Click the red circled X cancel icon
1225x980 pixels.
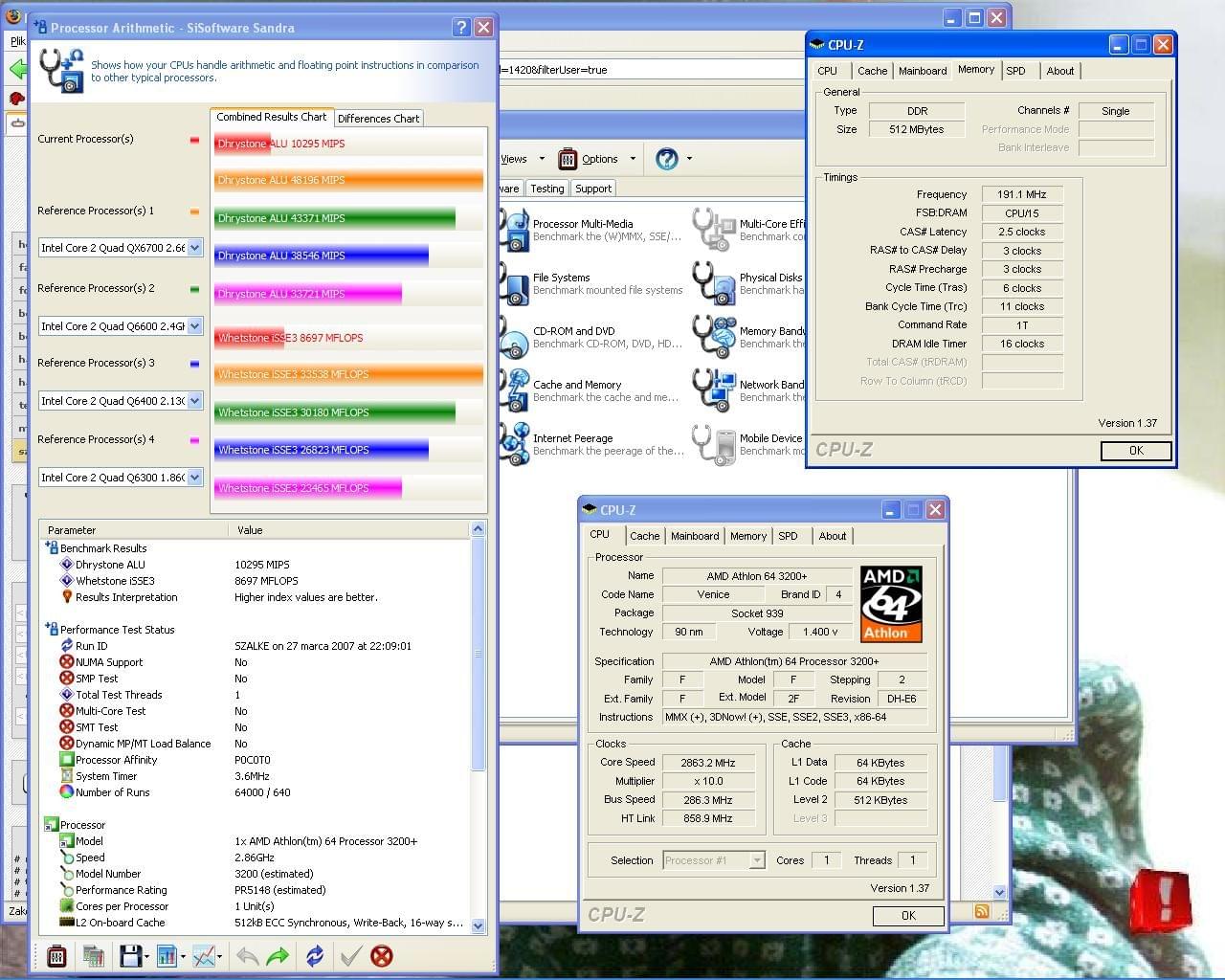click(381, 955)
